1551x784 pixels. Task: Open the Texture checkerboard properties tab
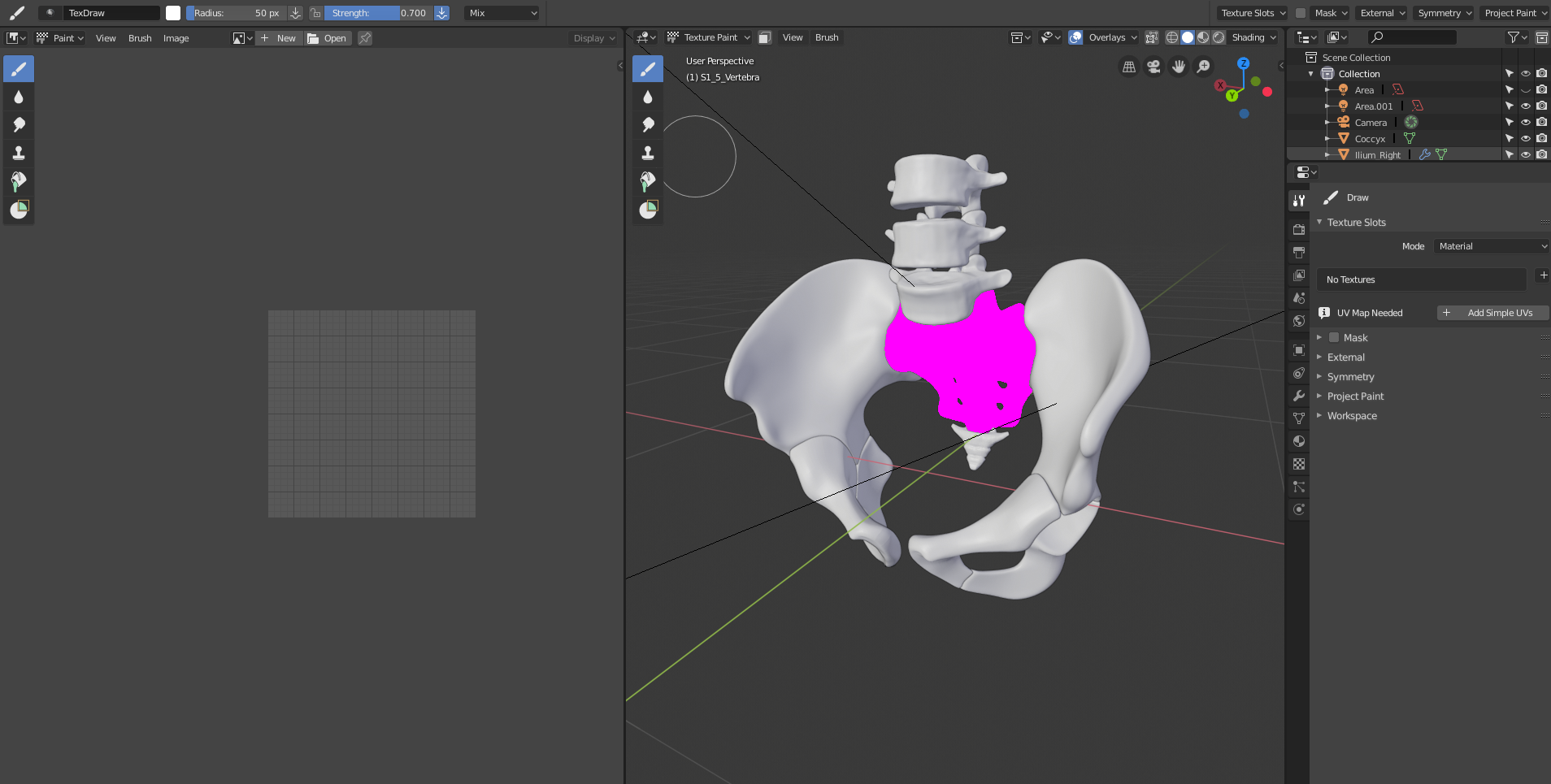tap(1299, 464)
